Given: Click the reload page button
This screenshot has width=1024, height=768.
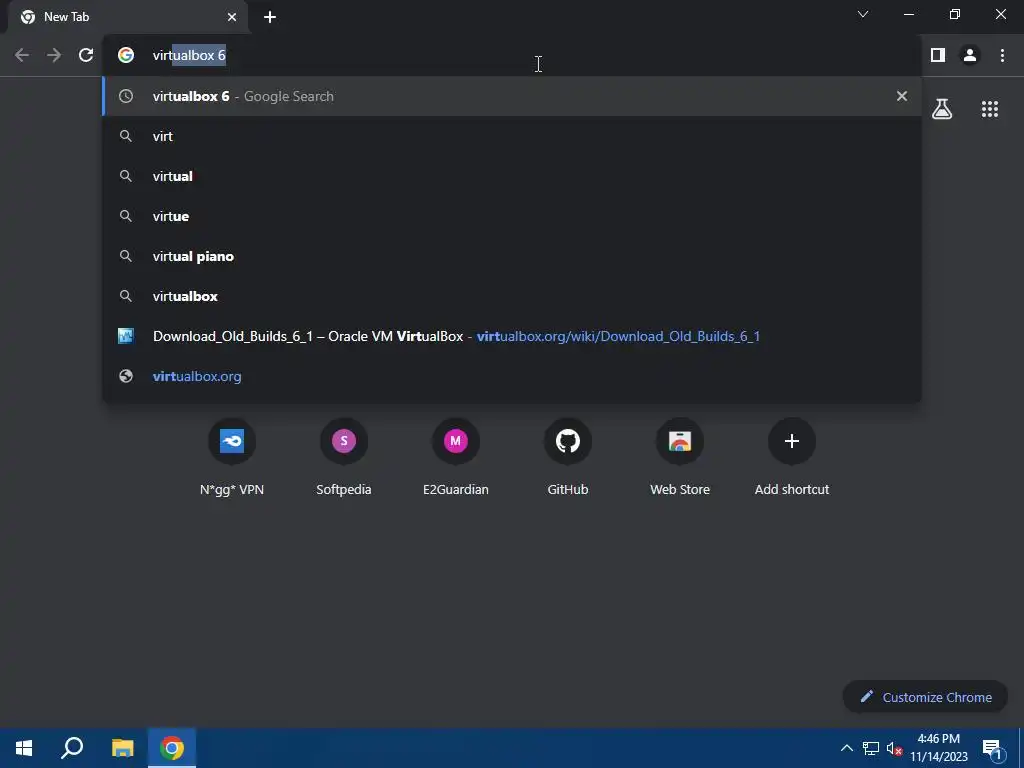Looking at the screenshot, I should (86, 56).
